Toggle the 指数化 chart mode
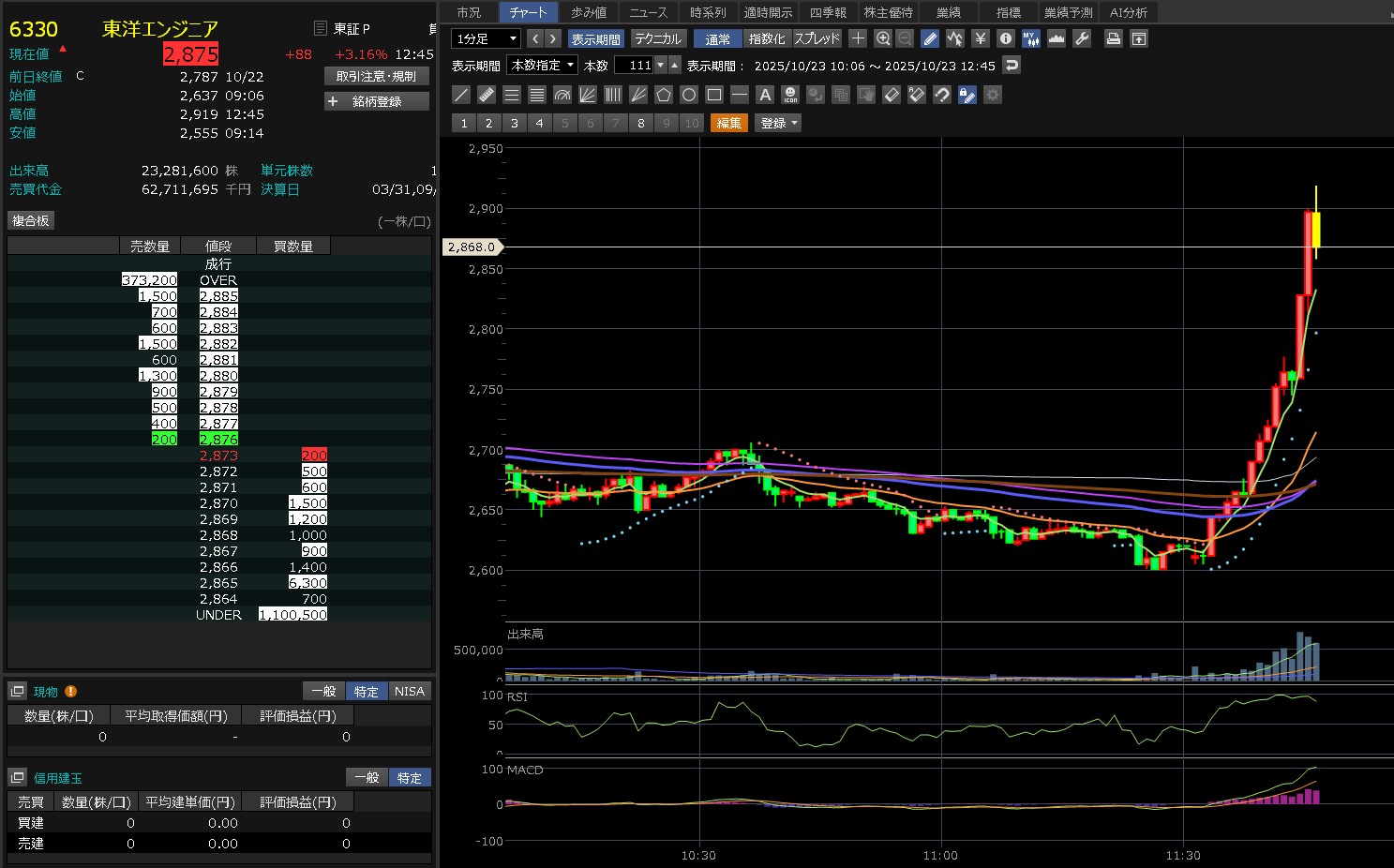The width and height of the screenshot is (1394, 868). coord(766,38)
